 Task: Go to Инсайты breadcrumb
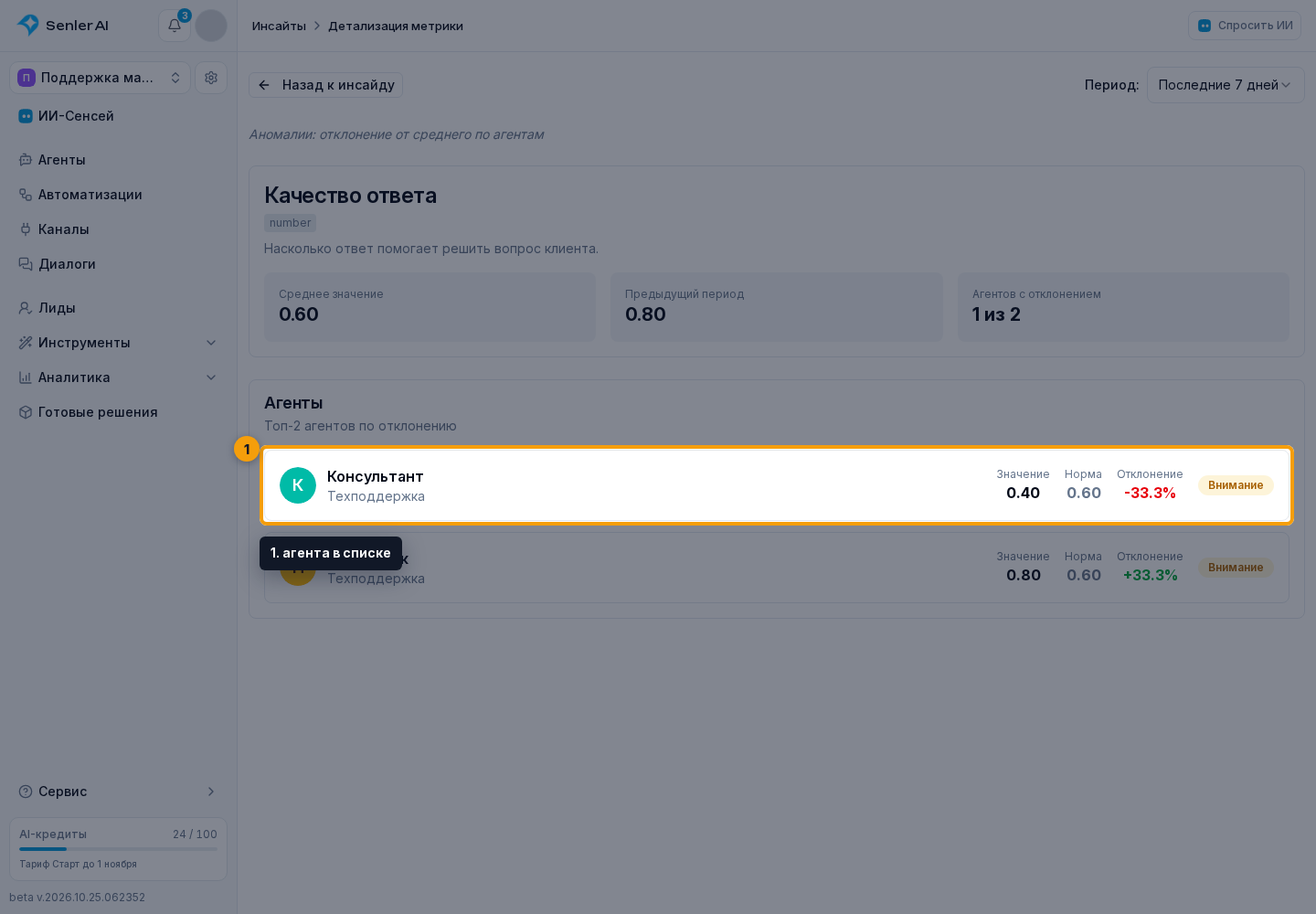point(279,26)
